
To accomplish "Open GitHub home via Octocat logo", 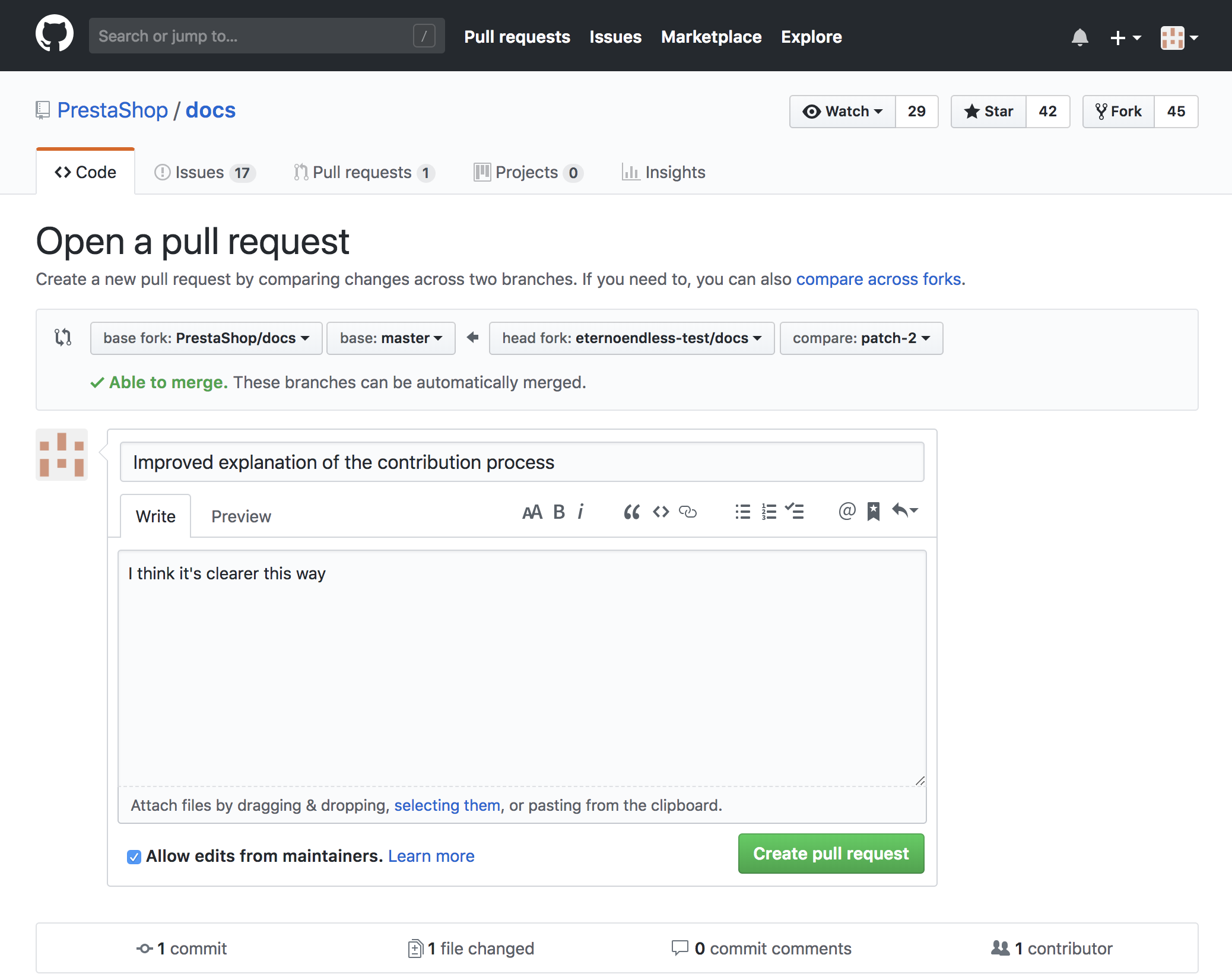I will coord(55,34).
